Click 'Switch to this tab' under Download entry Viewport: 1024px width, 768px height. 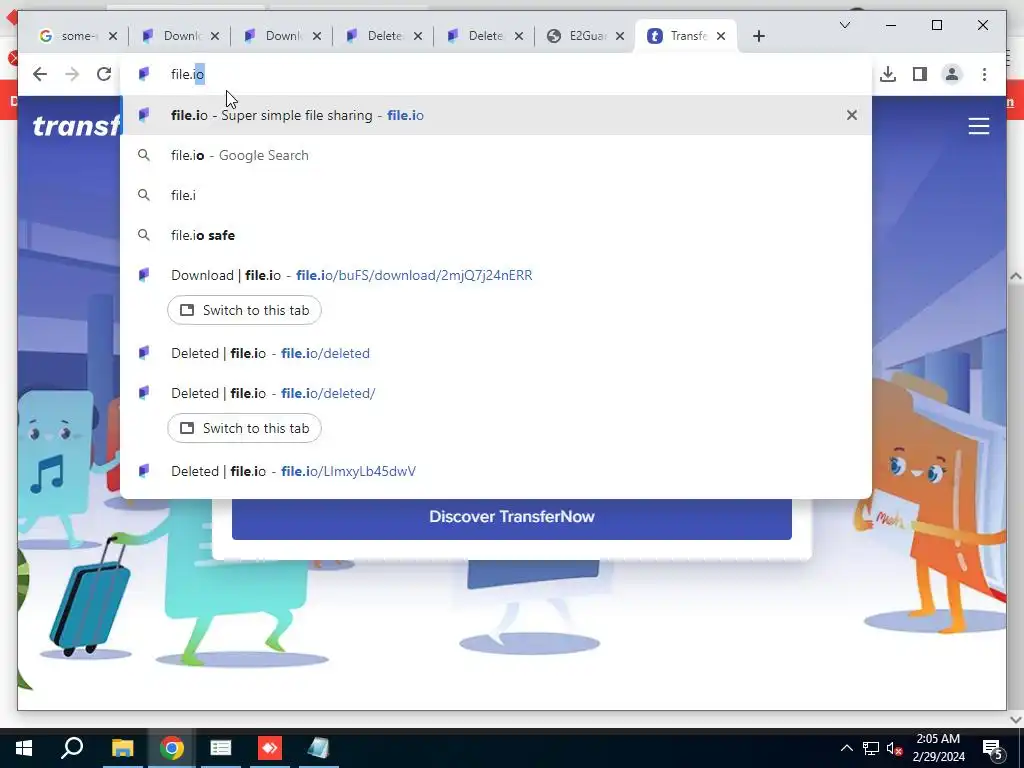click(x=244, y=310)
